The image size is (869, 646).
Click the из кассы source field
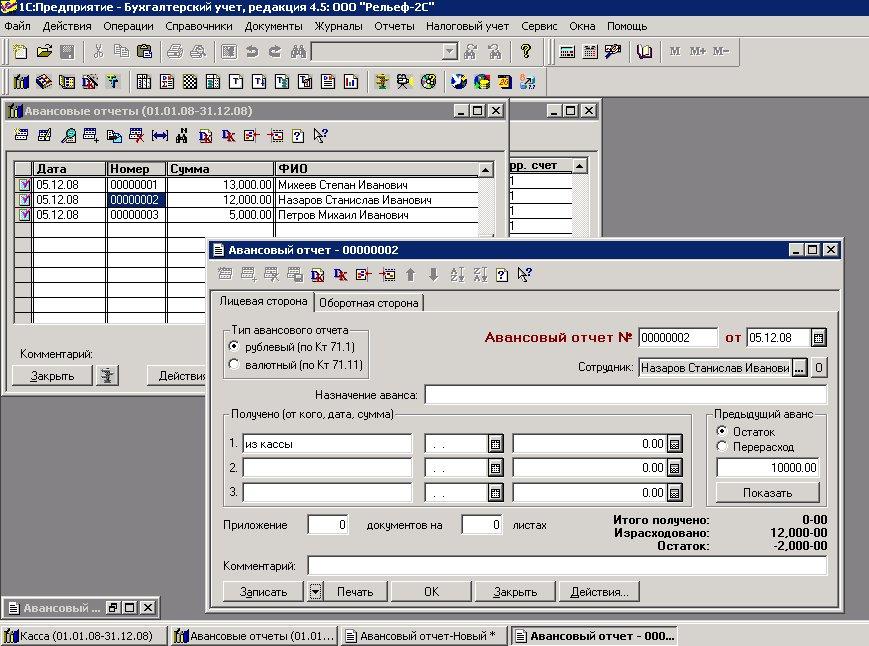pos(327,444)
